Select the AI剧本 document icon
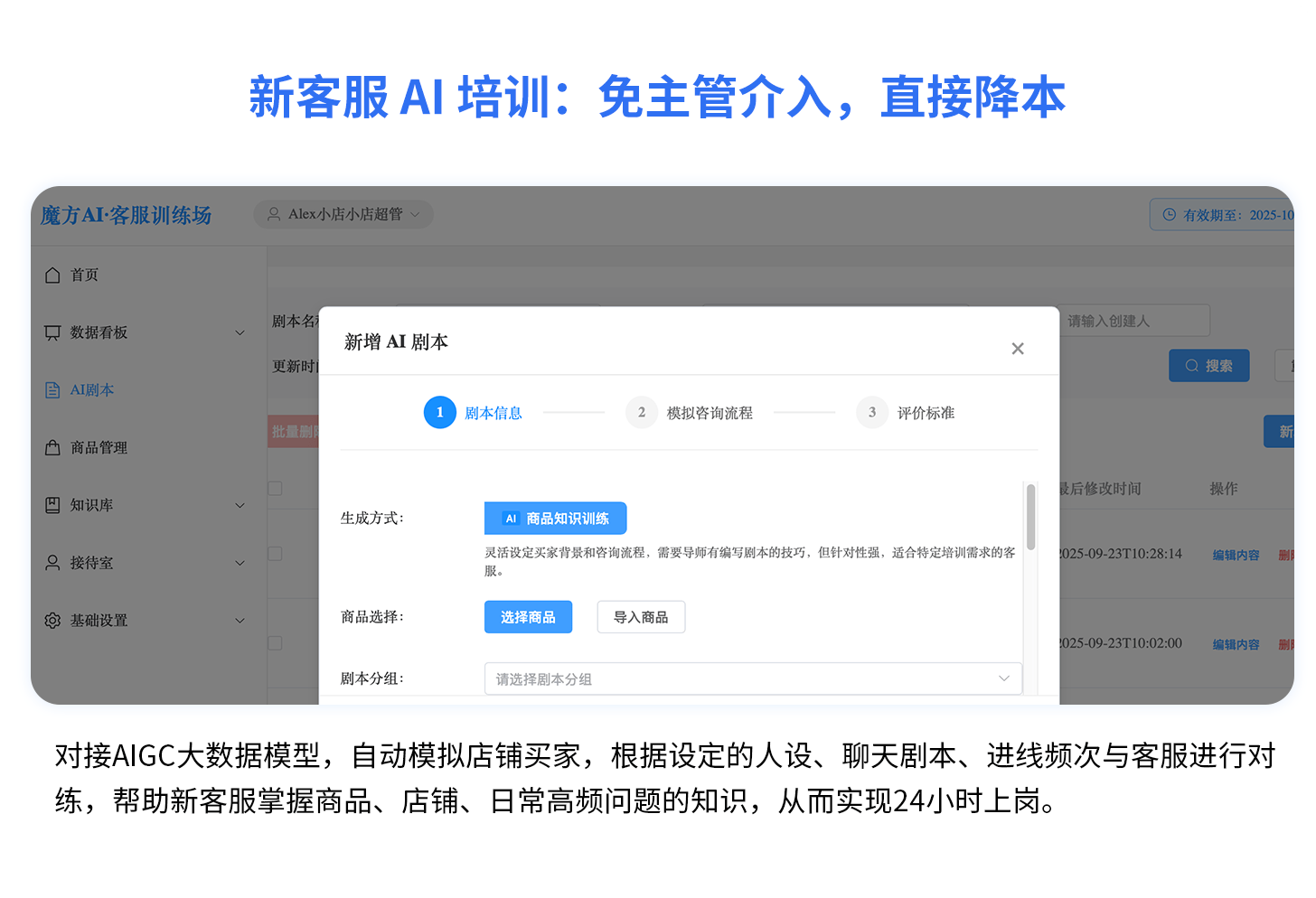This screenshot has height=898, width=1316. pyautogui.click(x=52, y=390)
